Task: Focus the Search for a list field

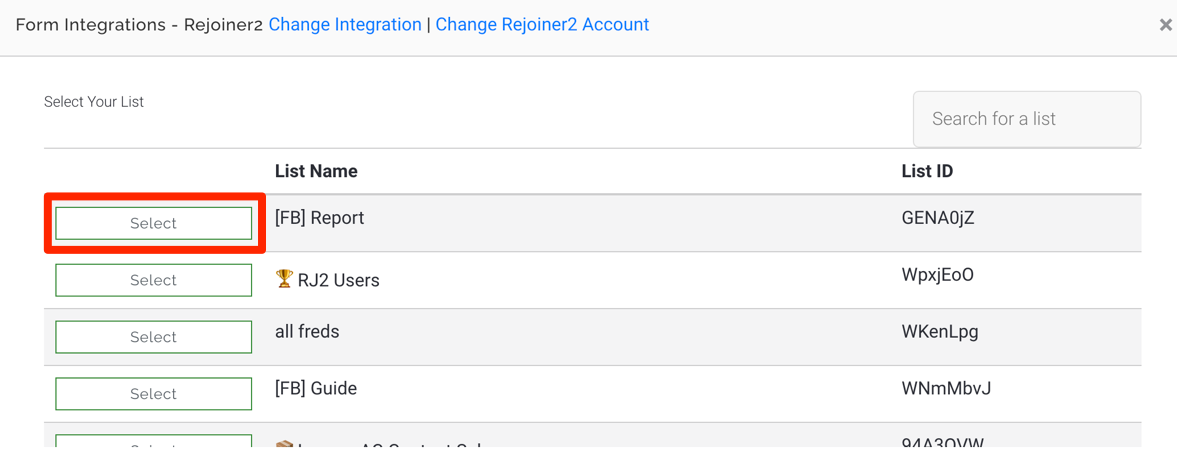Action: point(1027,119)
